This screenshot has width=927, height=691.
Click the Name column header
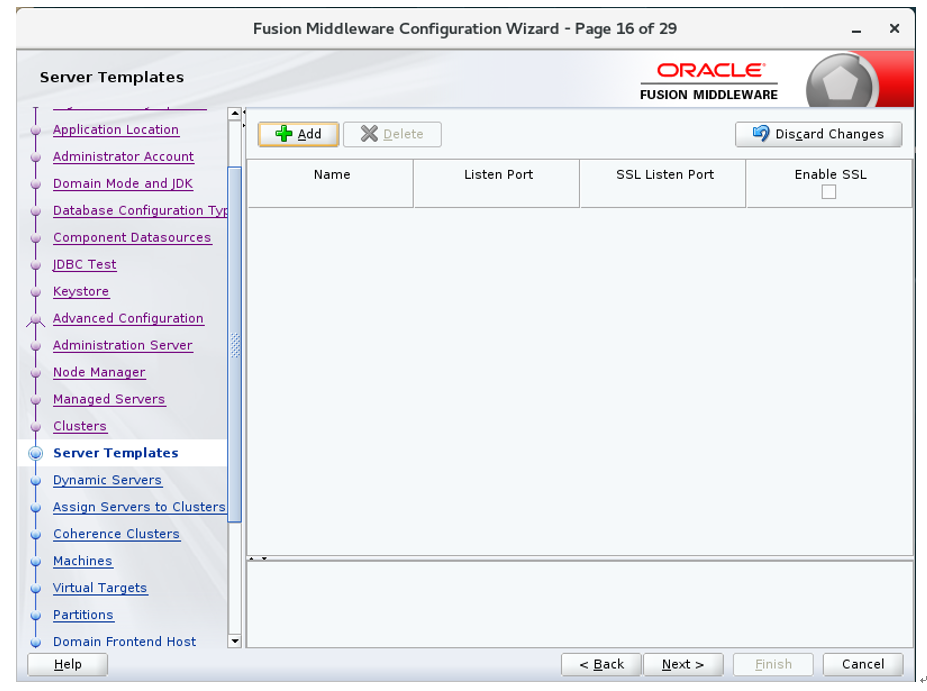tap(331, 183)
